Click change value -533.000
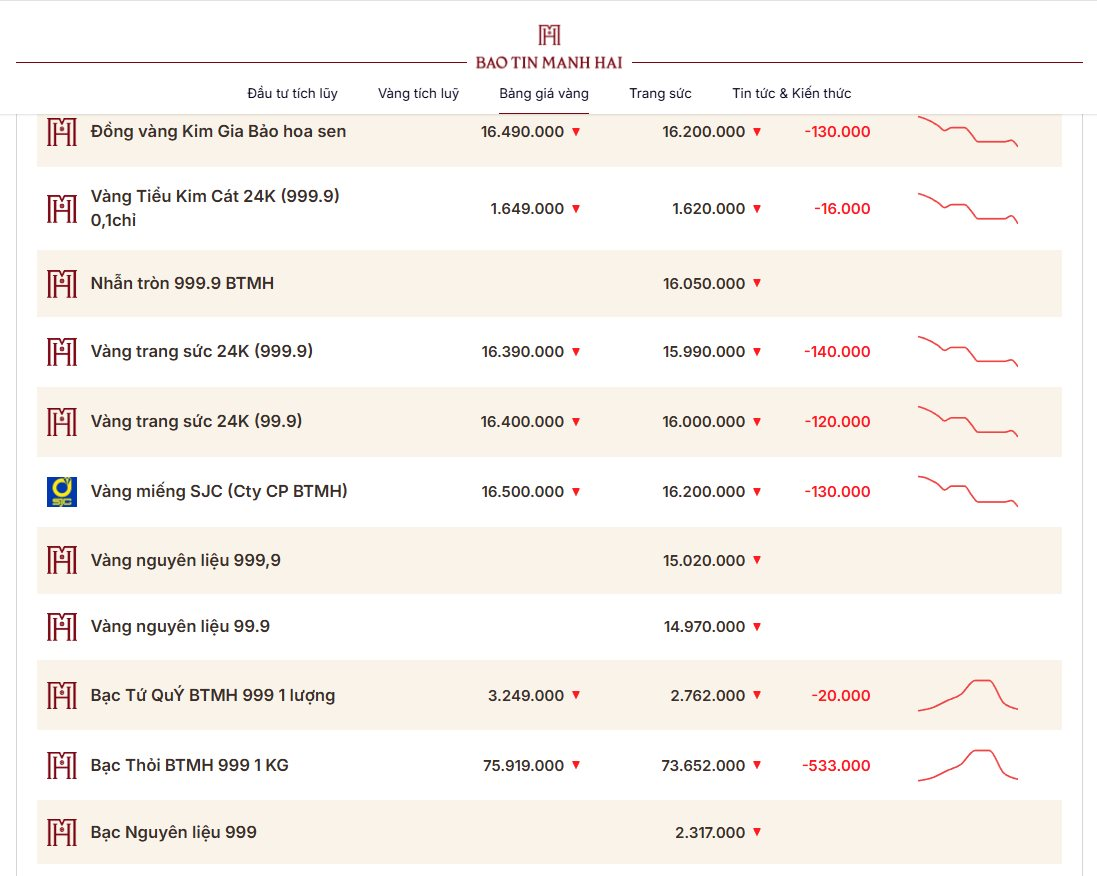1097x876 pixels. pos(836,765)
